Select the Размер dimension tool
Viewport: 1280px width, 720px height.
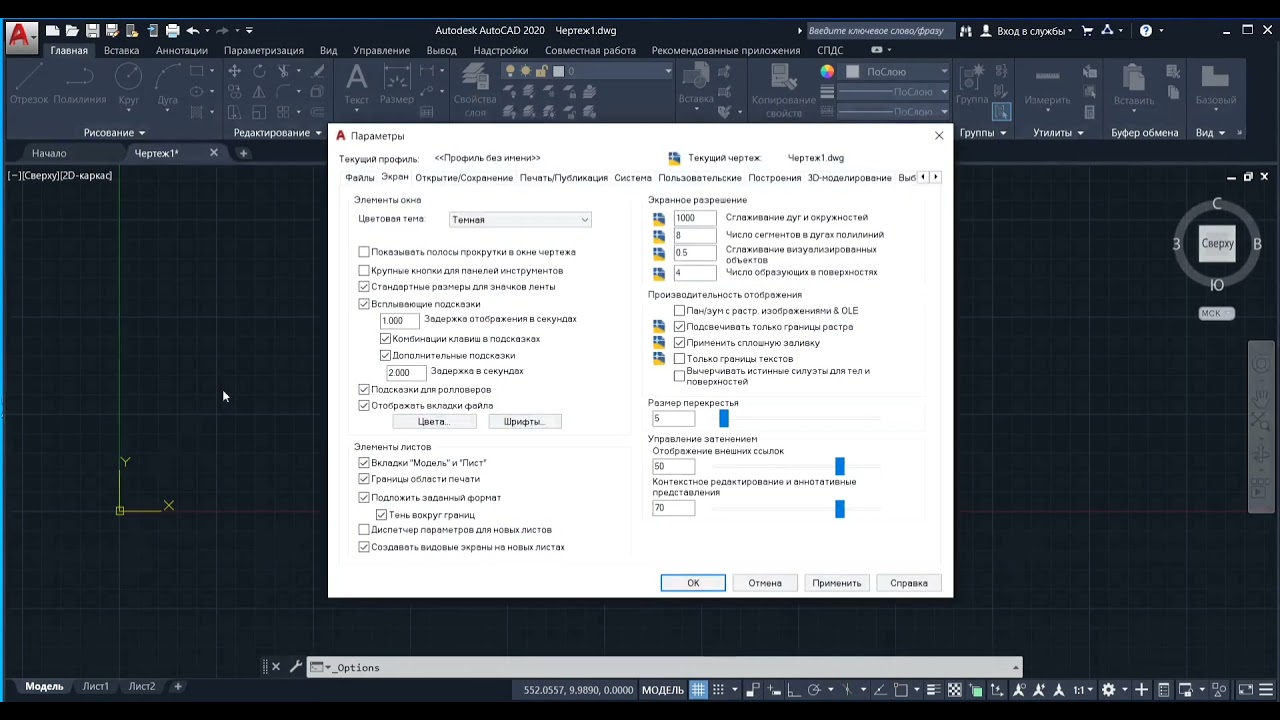point(397,84)
